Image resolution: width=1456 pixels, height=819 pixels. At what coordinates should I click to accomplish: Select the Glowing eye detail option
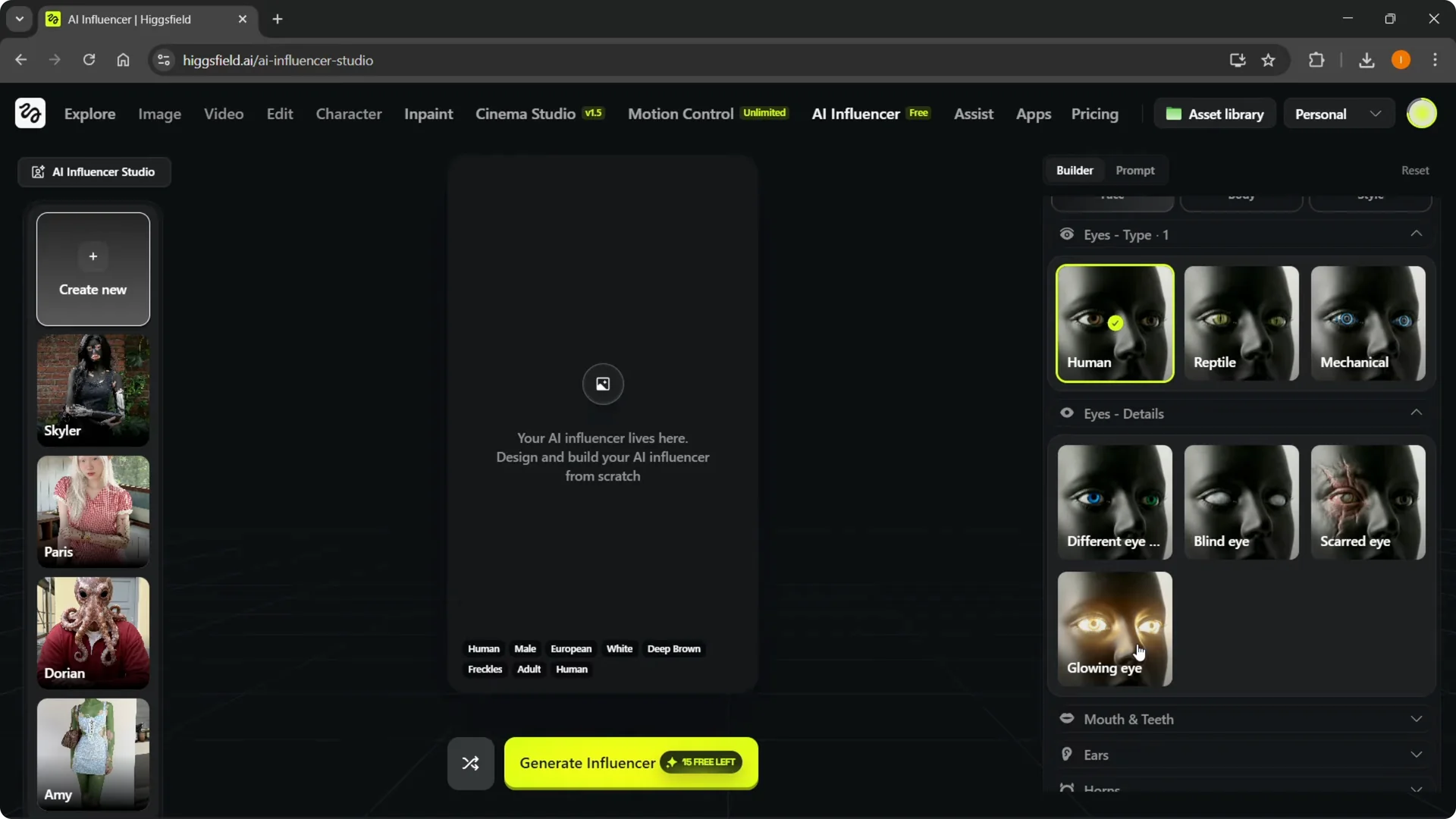(x=1115, y=629)
